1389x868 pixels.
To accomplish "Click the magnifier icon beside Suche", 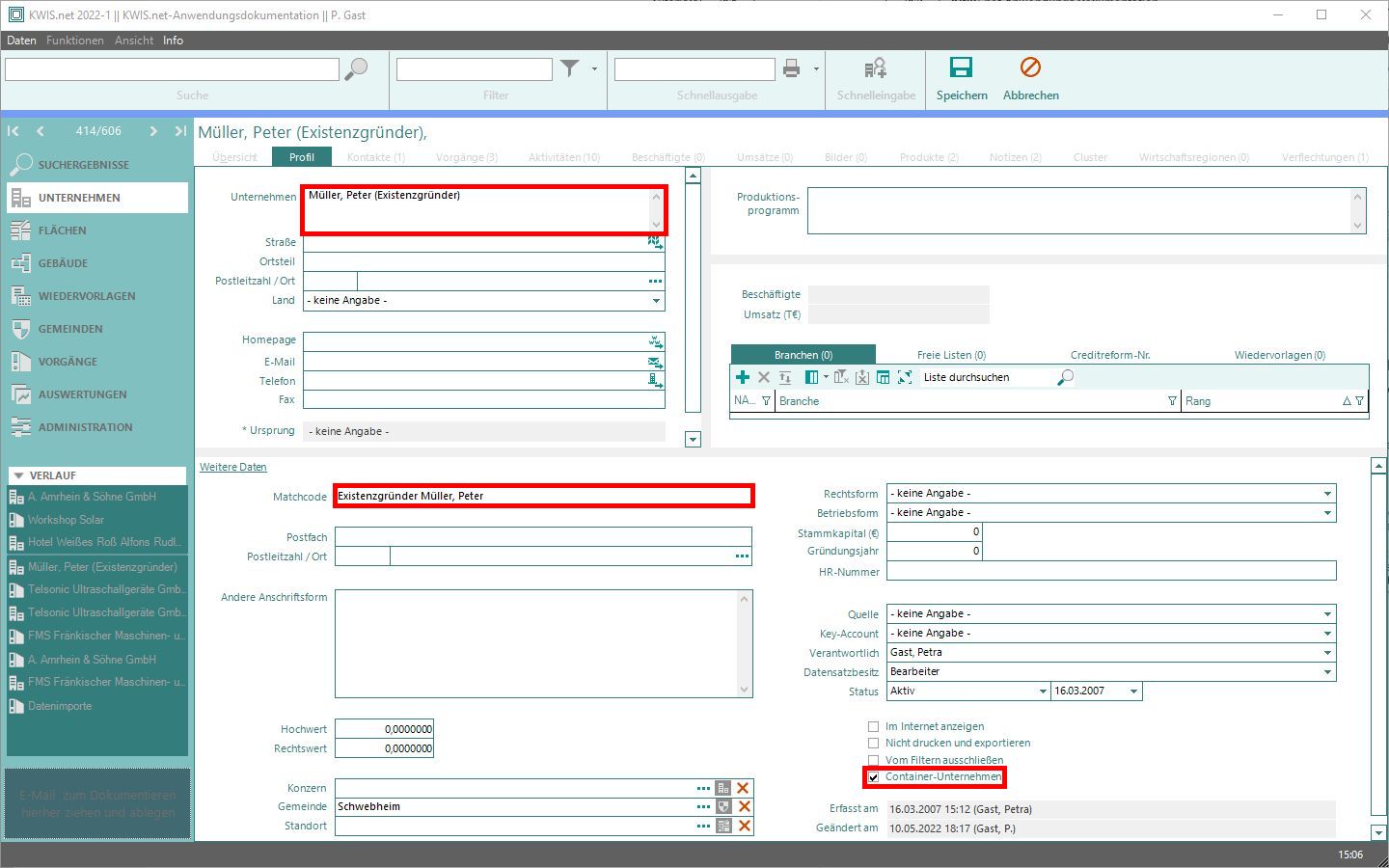I will (357, 69).
